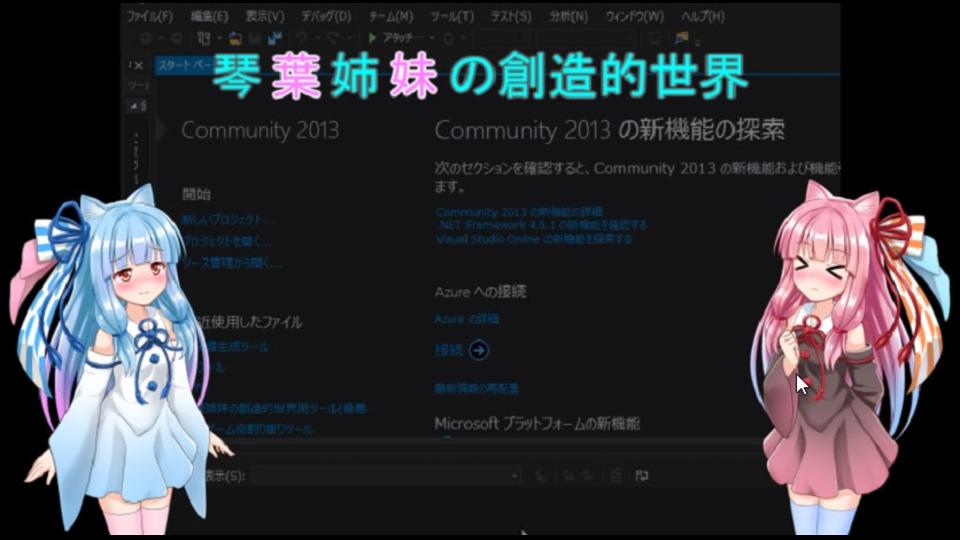The height and width of the screenshot is (540, 960).
Task: Open recent file ending 生成ツール
Action: 236,347
